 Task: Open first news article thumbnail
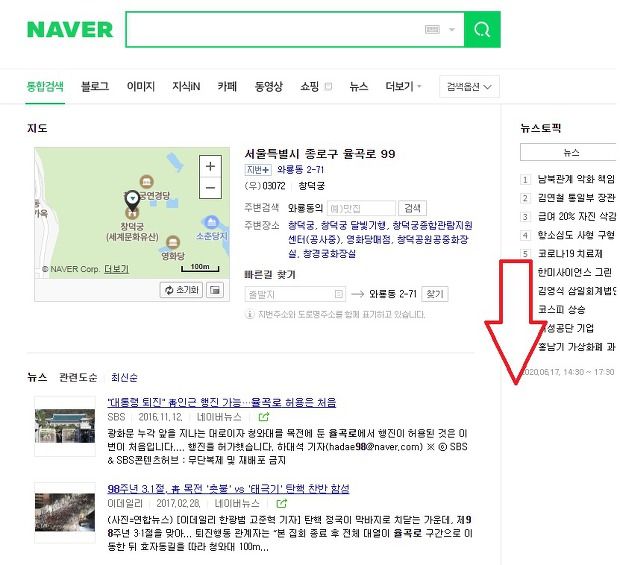(65, 426)
